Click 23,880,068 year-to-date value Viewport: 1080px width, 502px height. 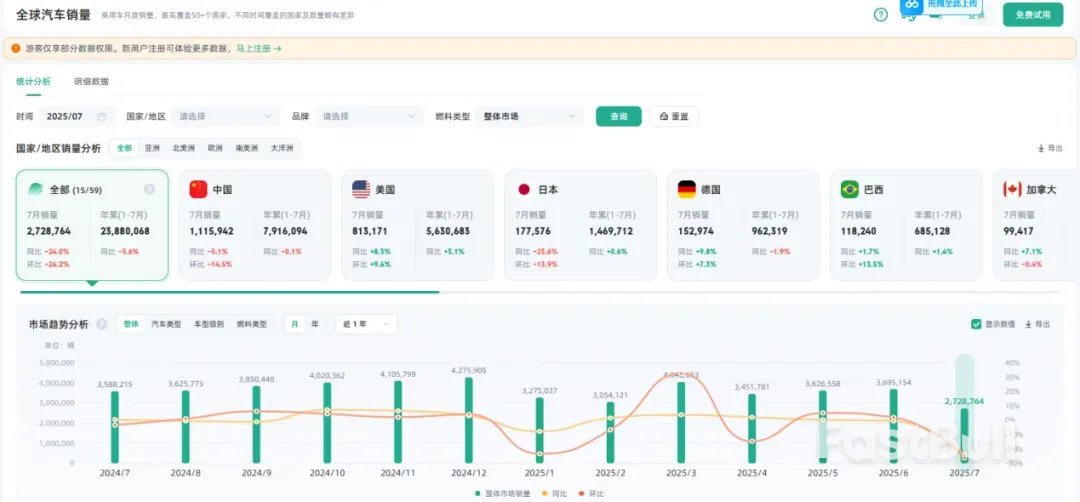pos(124,231)
